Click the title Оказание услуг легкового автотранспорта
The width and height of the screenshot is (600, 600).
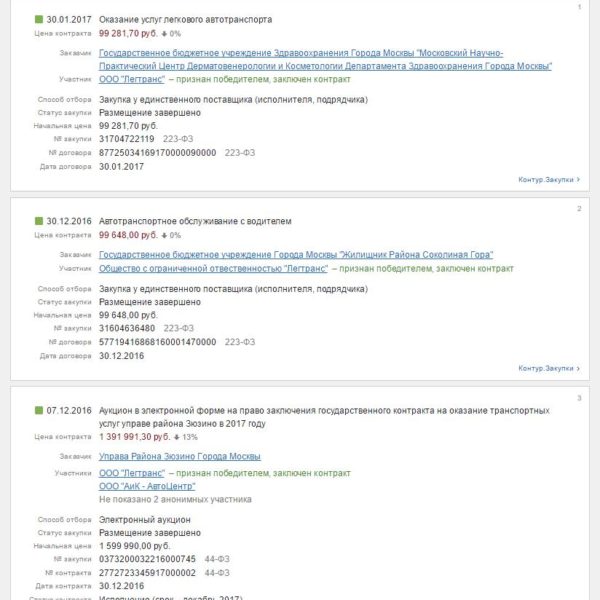pos(186,20)
